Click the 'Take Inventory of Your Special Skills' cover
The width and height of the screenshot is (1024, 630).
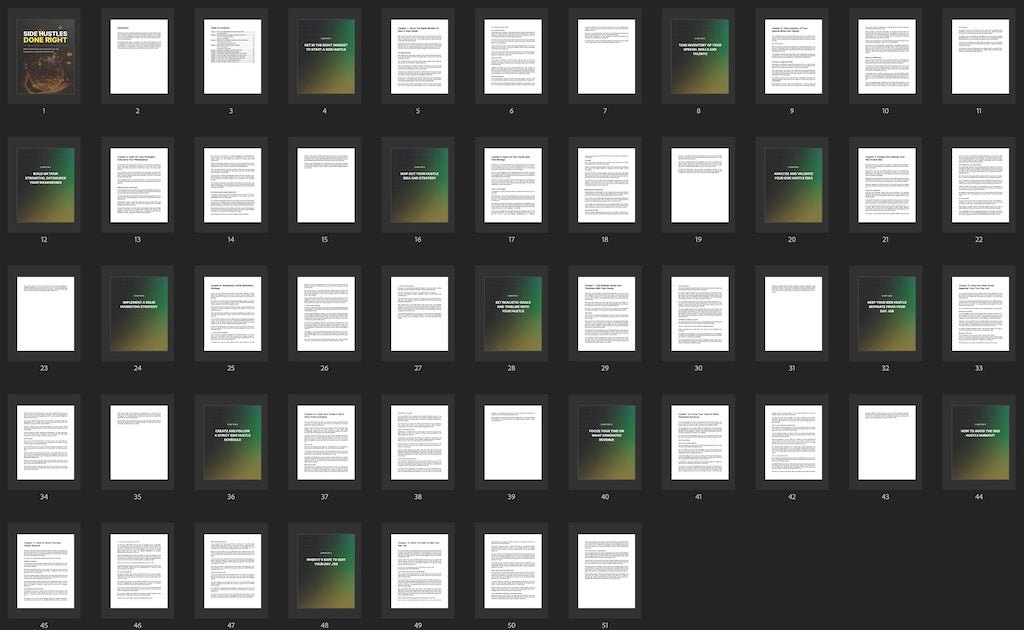(699, 57)
